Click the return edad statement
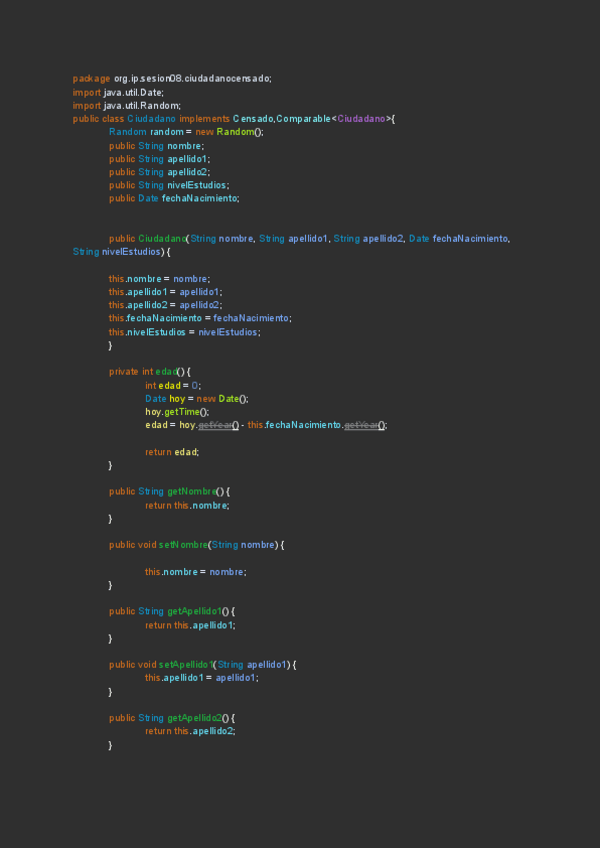600x848 pixels. 172,451
